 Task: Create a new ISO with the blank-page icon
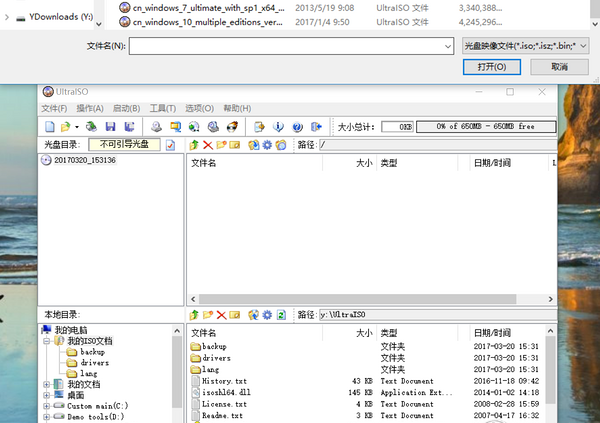(50, 127)
